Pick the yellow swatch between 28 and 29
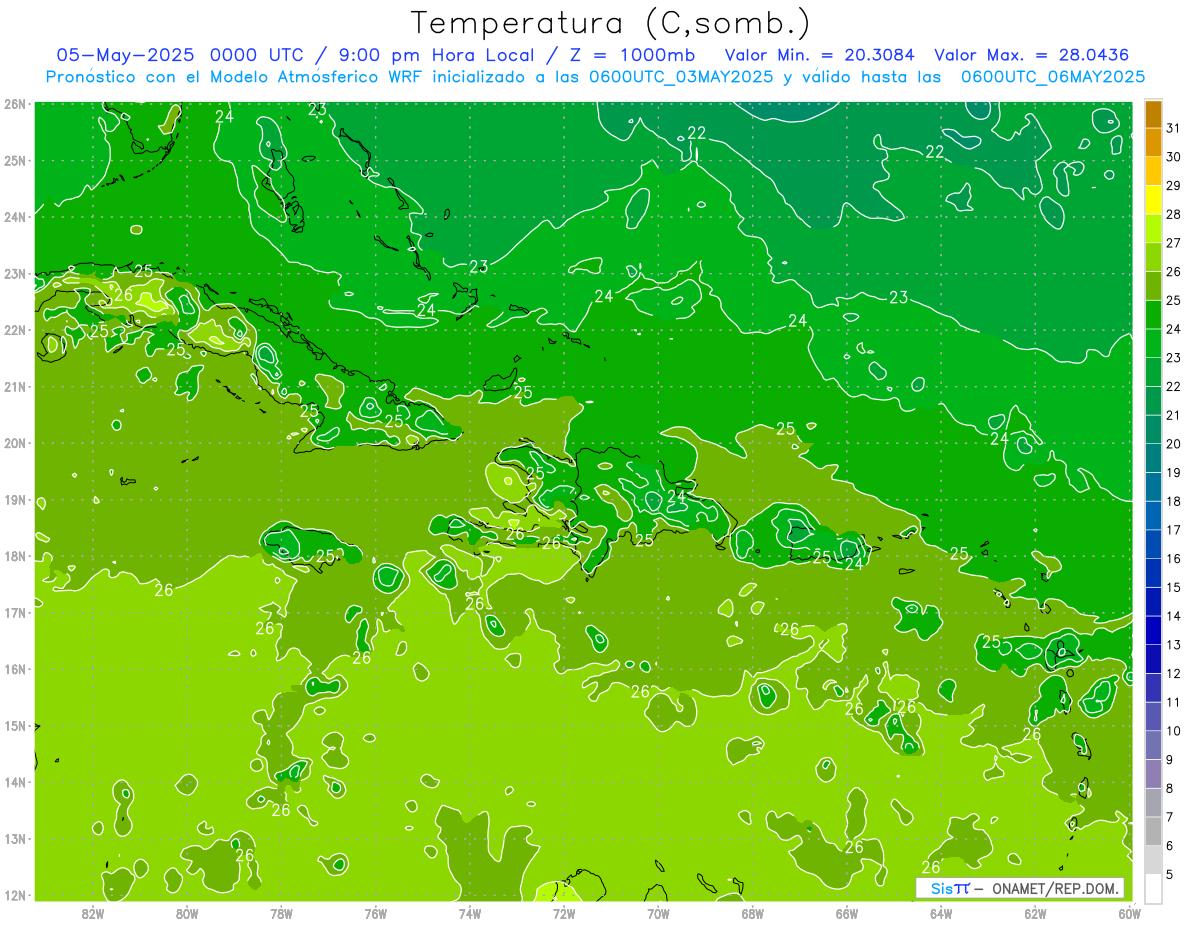Viewport: 1200px width, 927px height. (1153, 201)
